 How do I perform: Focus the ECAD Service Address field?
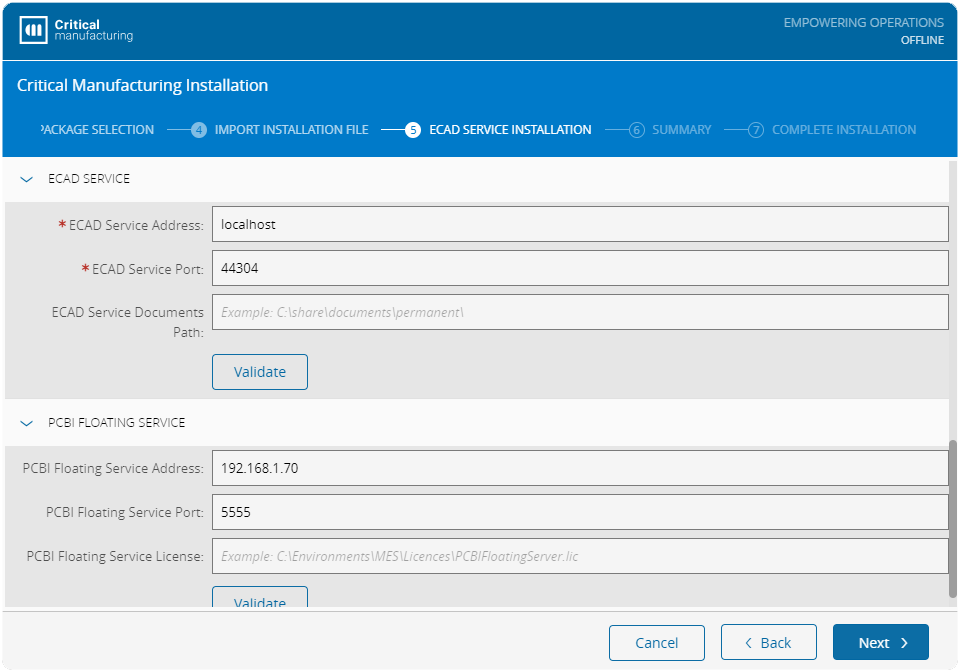(580, 225)
